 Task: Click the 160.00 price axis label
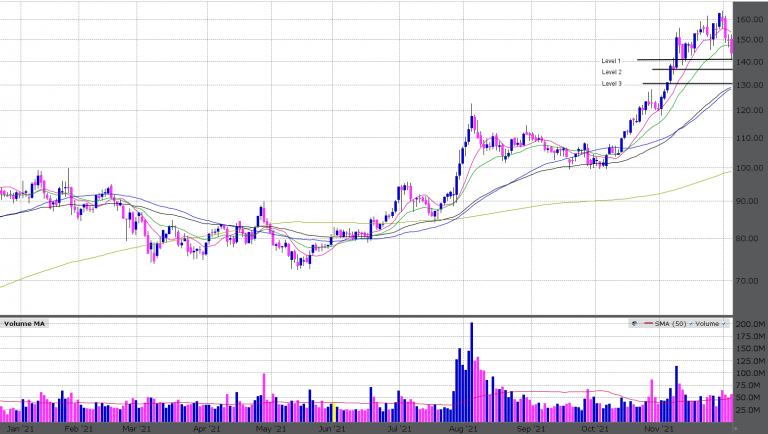pos(750,20)
